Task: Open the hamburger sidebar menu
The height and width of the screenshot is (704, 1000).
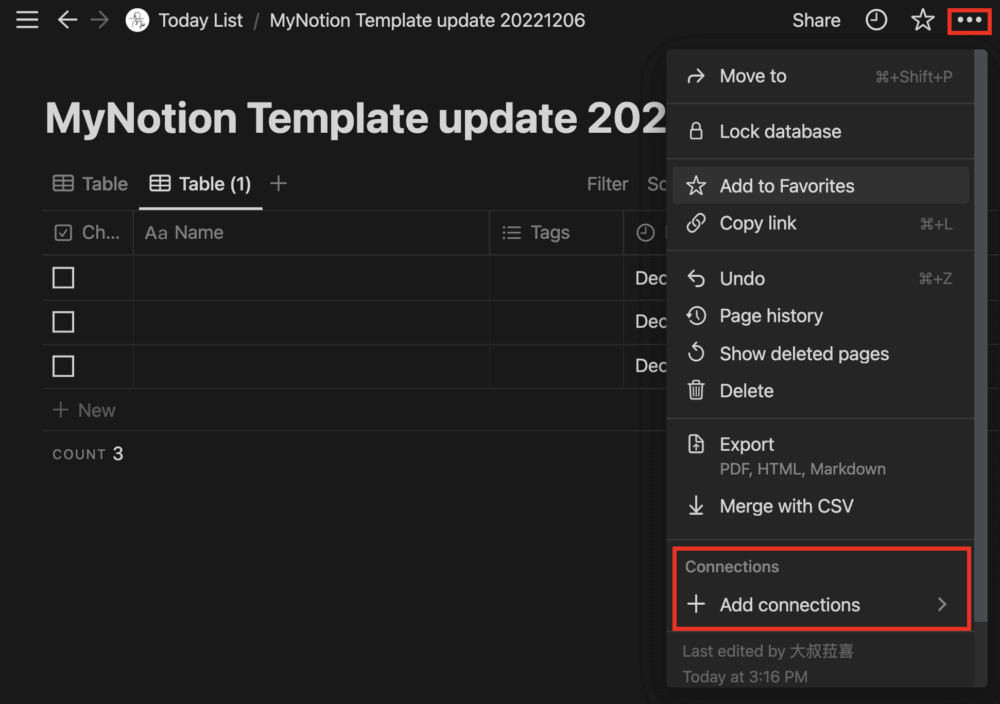Action: tap(27, 20)
